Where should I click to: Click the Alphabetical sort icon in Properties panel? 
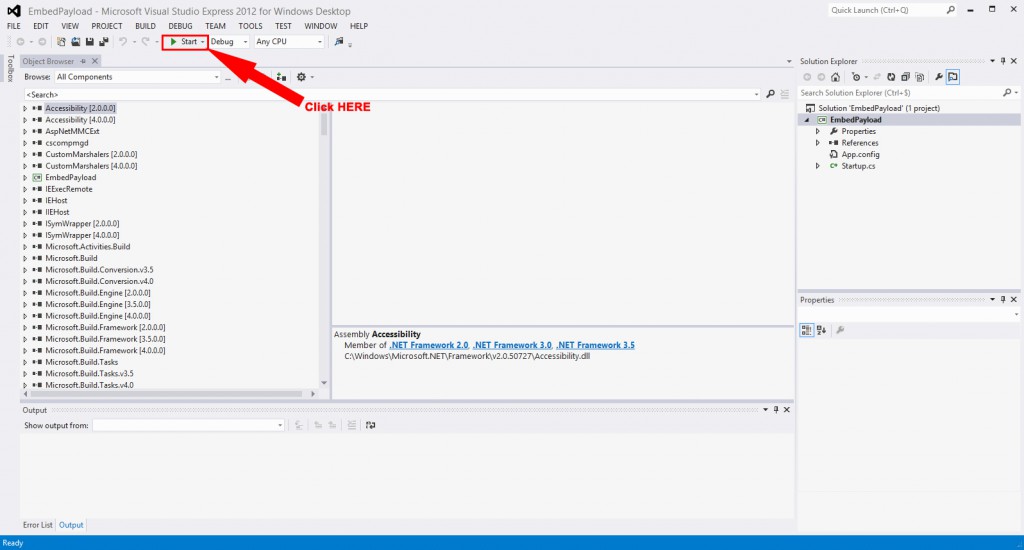coord(822,331)
